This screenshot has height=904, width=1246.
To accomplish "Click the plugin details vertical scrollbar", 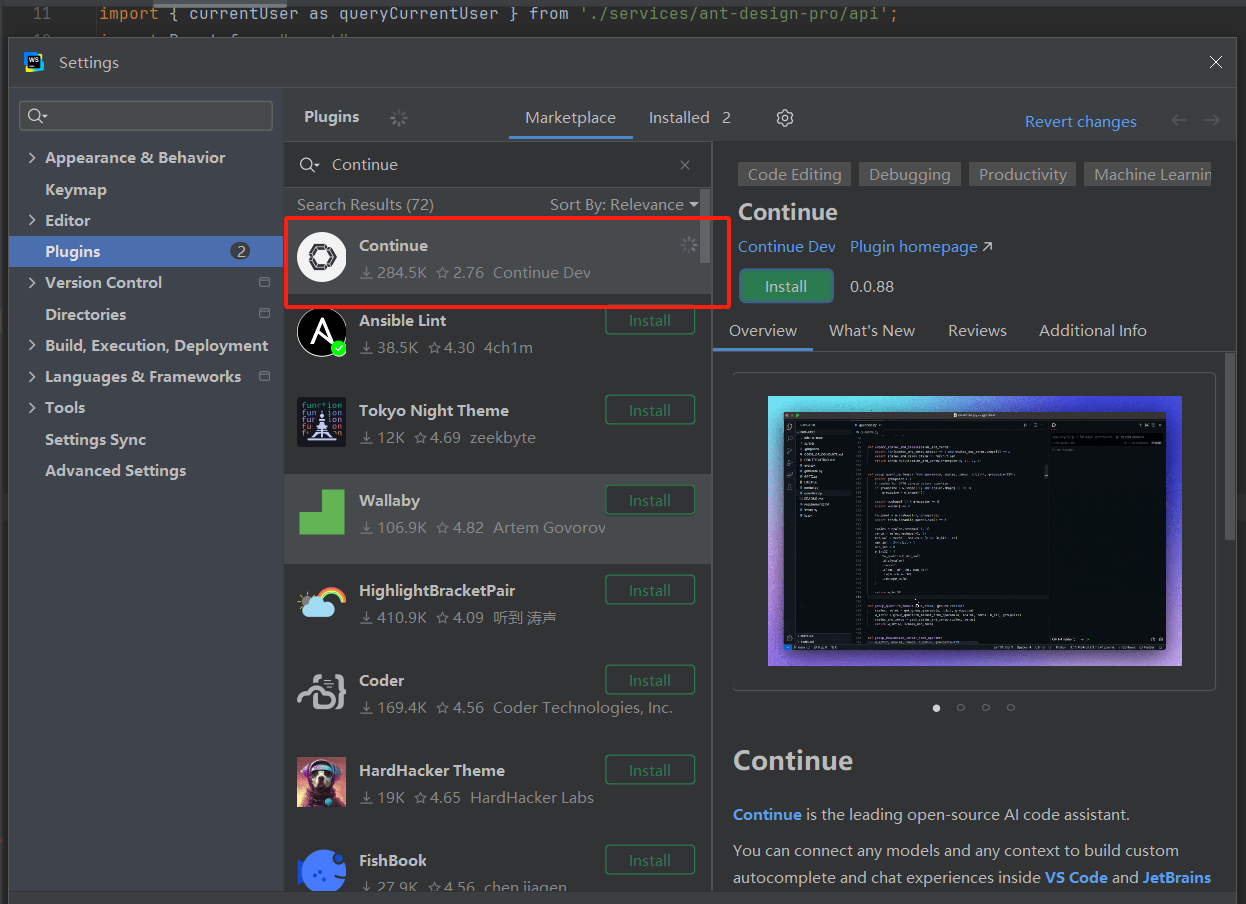I will click(1230, 446).
